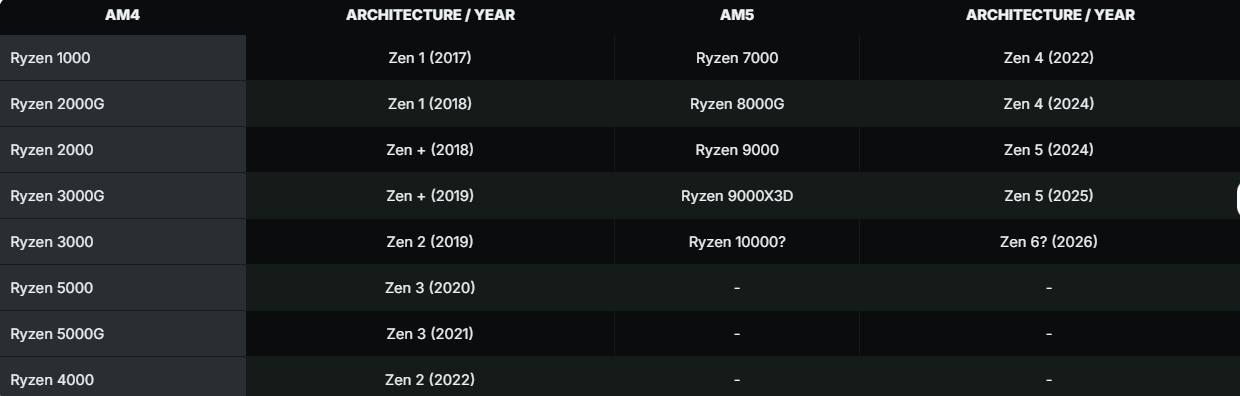Screen dimensions: 1240x396
Task: Select the Zen 6? (2026) cell
Action: click(1049, 242)
